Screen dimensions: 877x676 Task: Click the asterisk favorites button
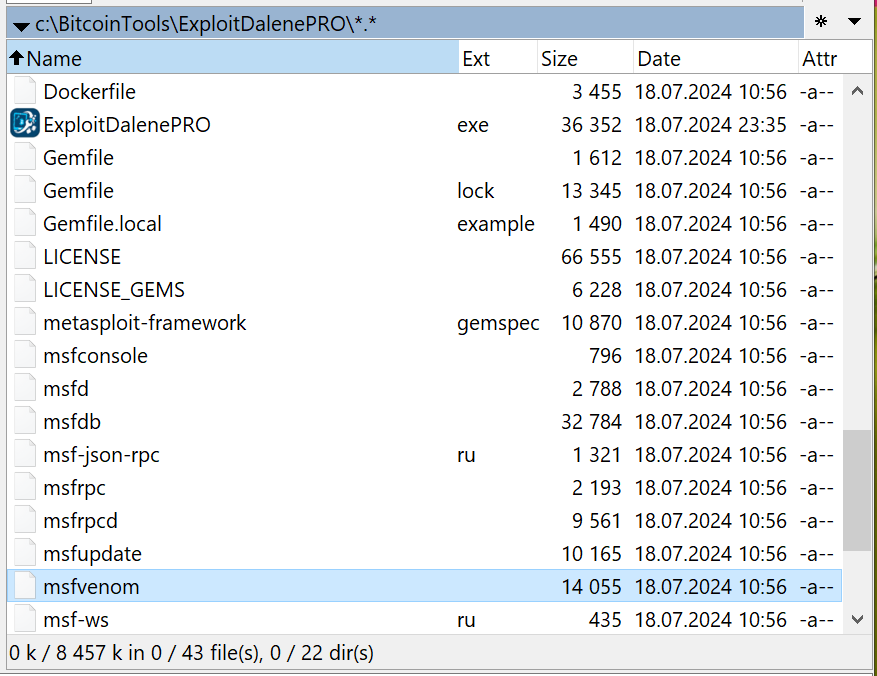[821, 22]
